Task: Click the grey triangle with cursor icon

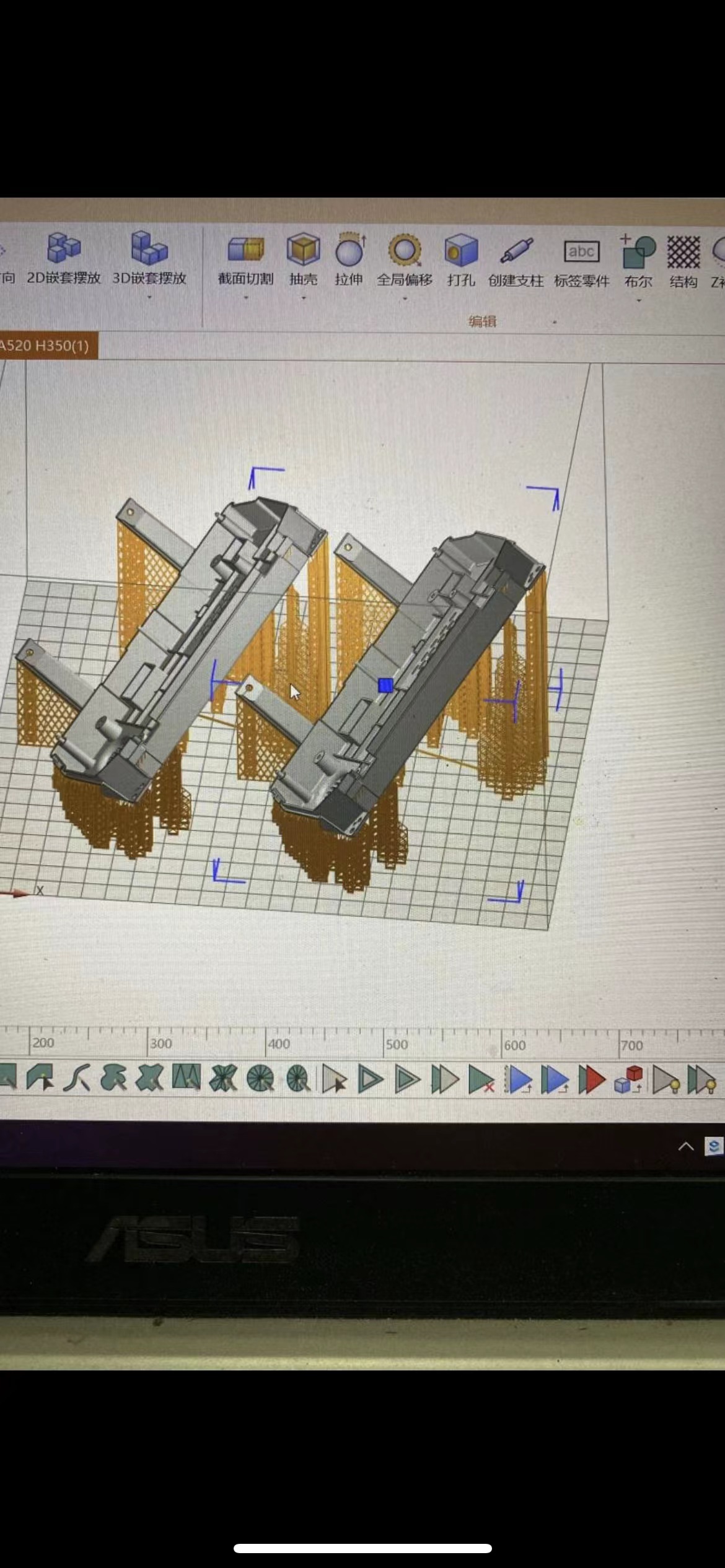Action: pos(335,1079)
